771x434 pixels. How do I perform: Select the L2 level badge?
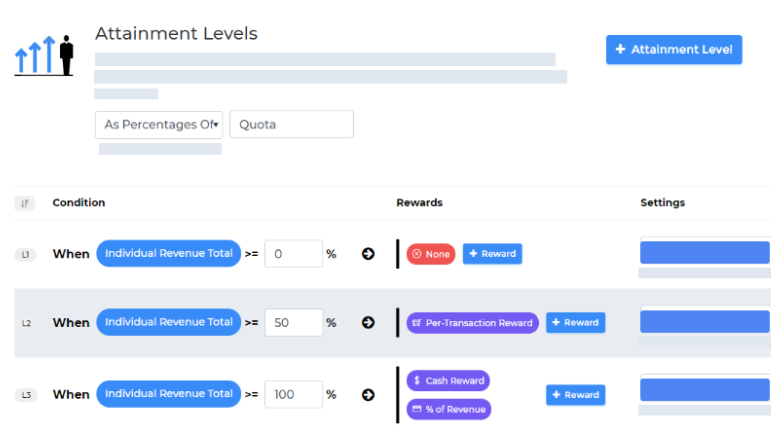point(26,323)
